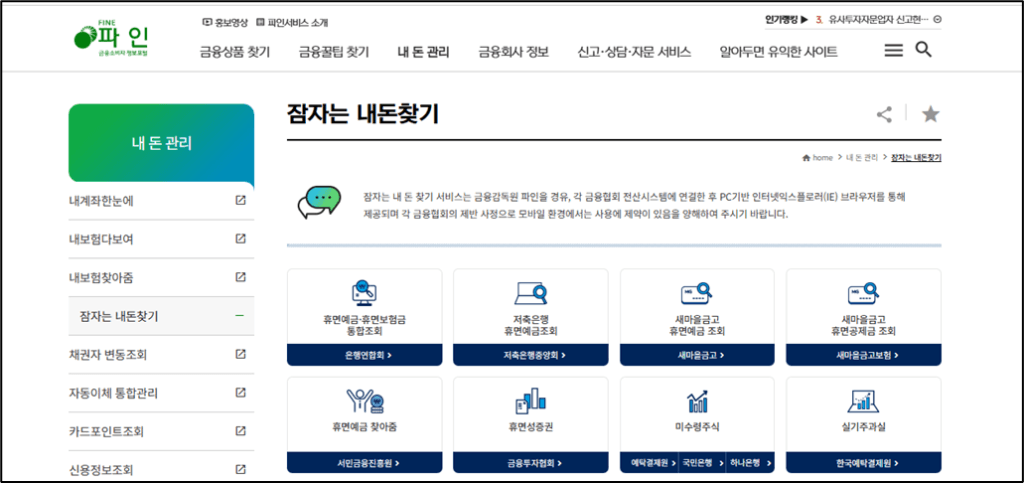Select 내계좌한눈에 in sidebar
Screen dimensions: 1024x483
[x=101, y=201]
